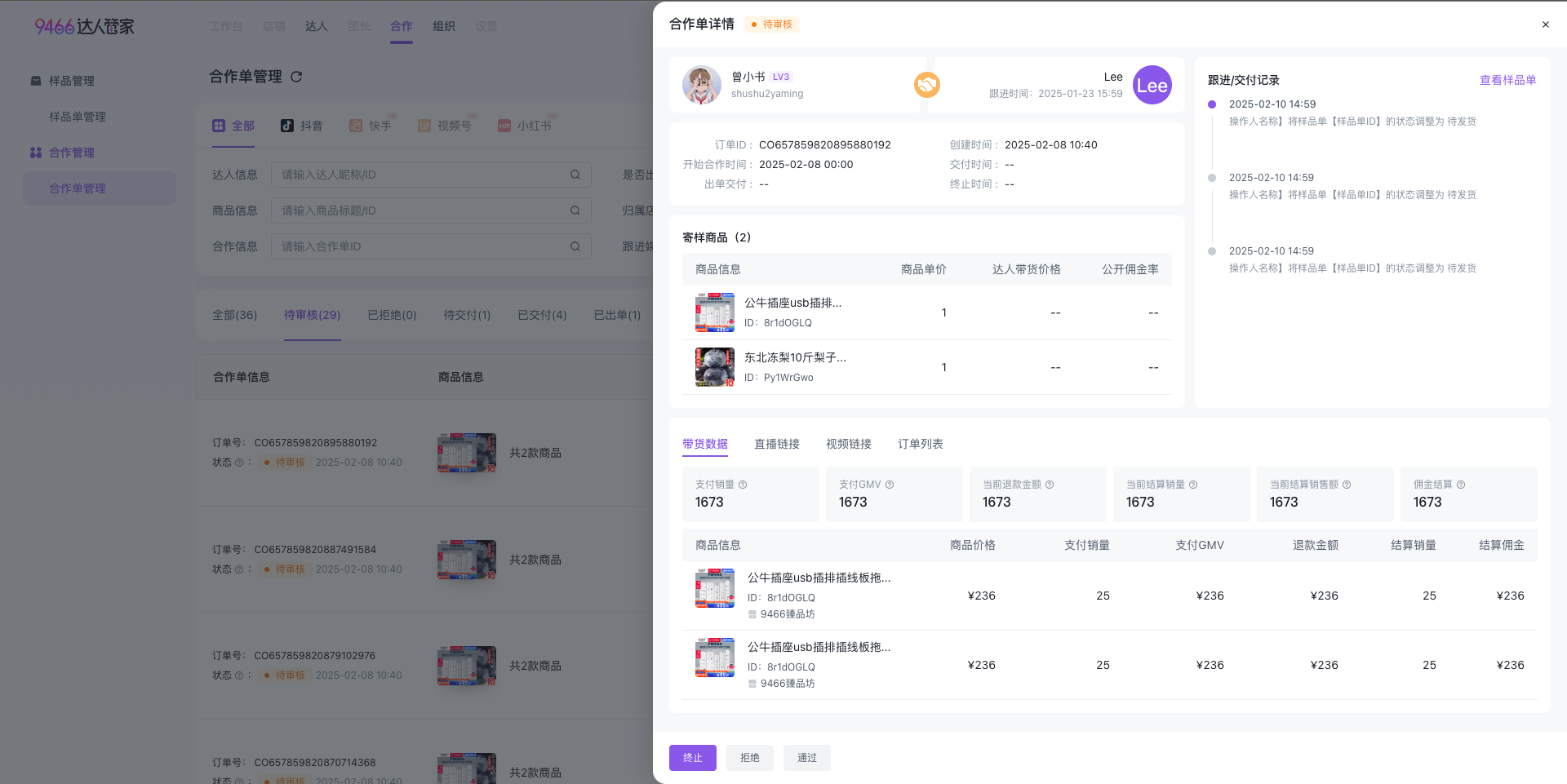The height and width of the screenshot is (784, 1567).
Task: Select 待交付(1) status tab
Action: [x=467, y=315]
